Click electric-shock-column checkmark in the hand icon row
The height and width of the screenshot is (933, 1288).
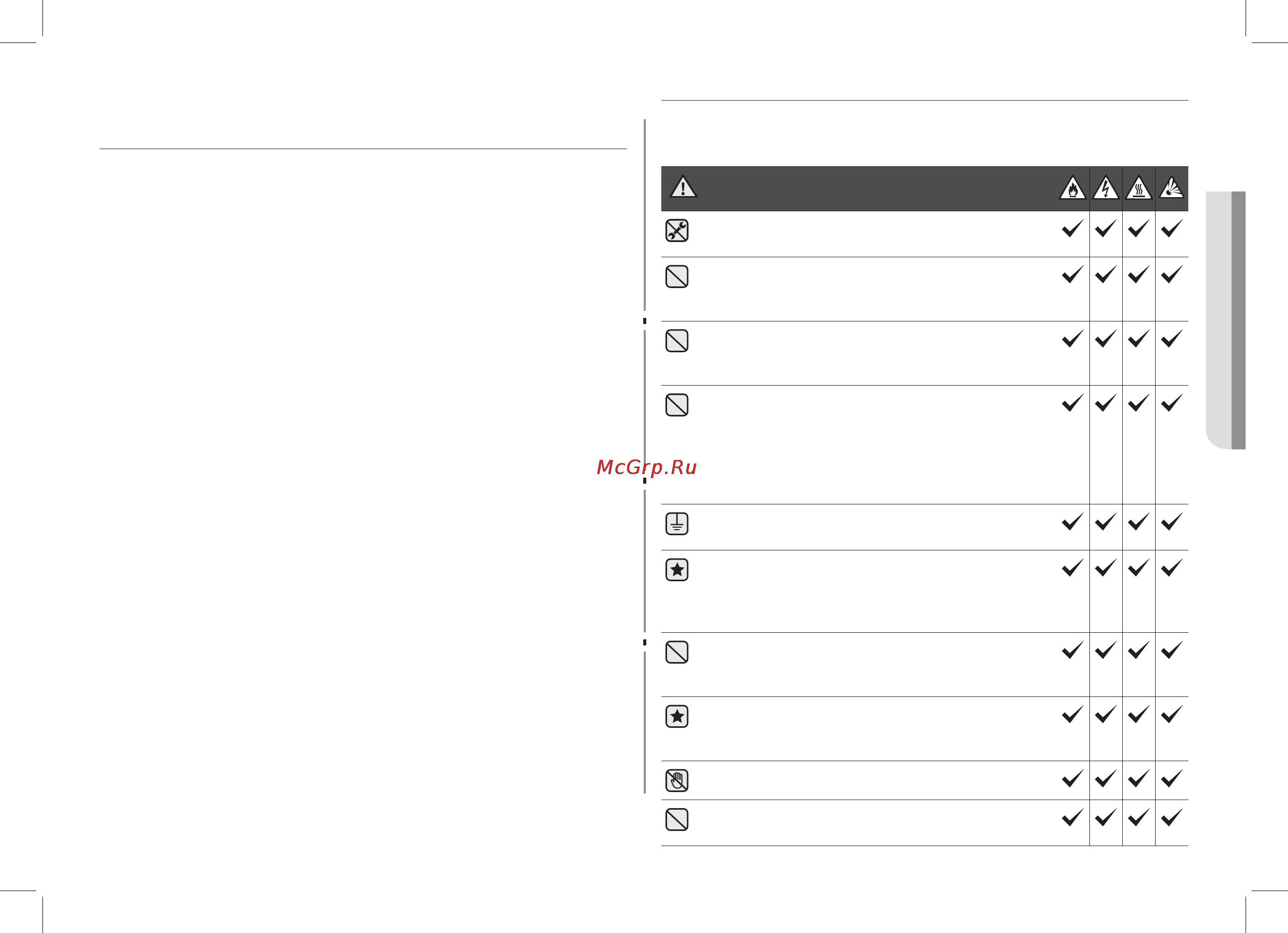click(x=1106, y=778)
